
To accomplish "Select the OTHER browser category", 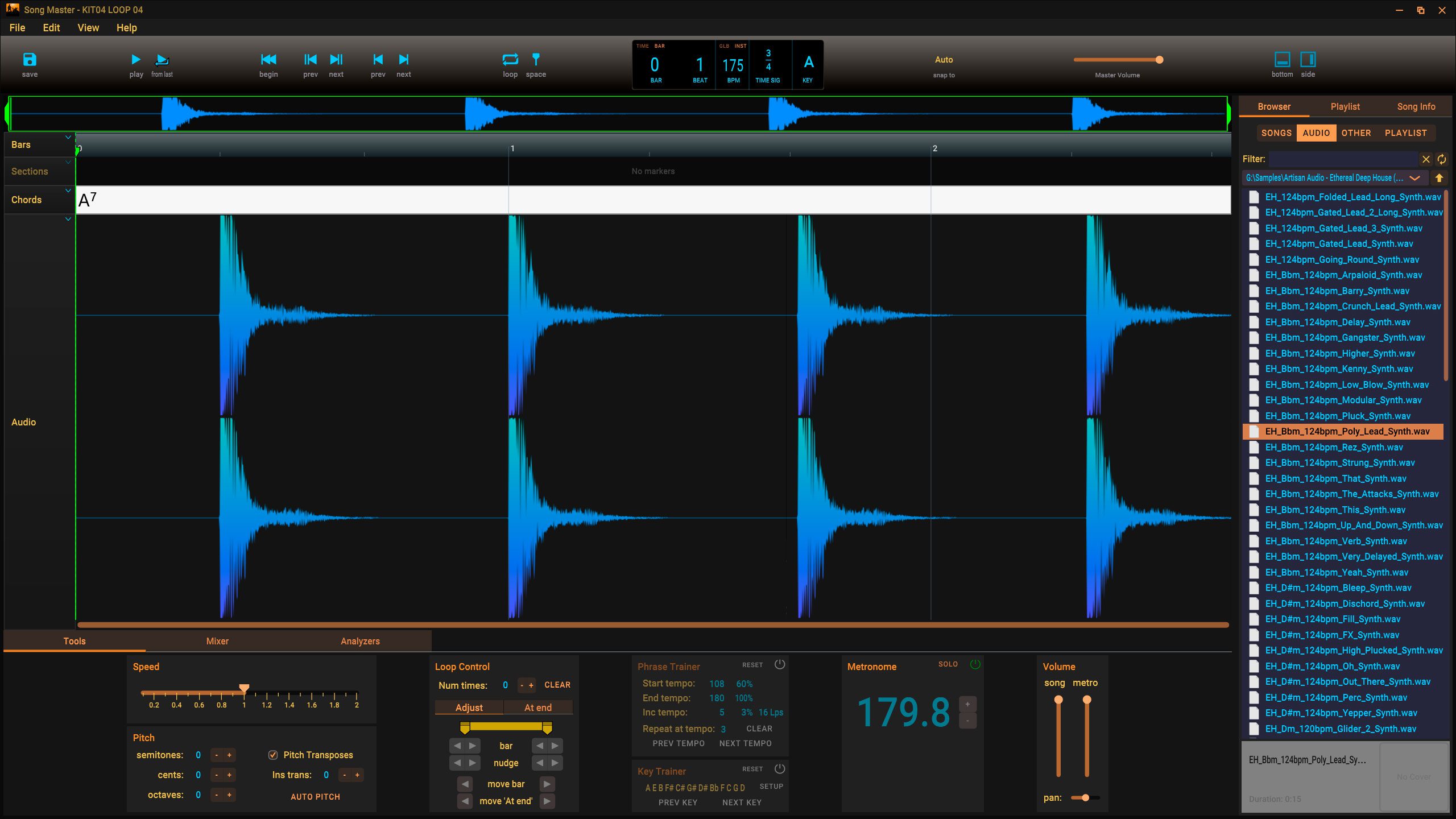I will tap(1356, 133).
